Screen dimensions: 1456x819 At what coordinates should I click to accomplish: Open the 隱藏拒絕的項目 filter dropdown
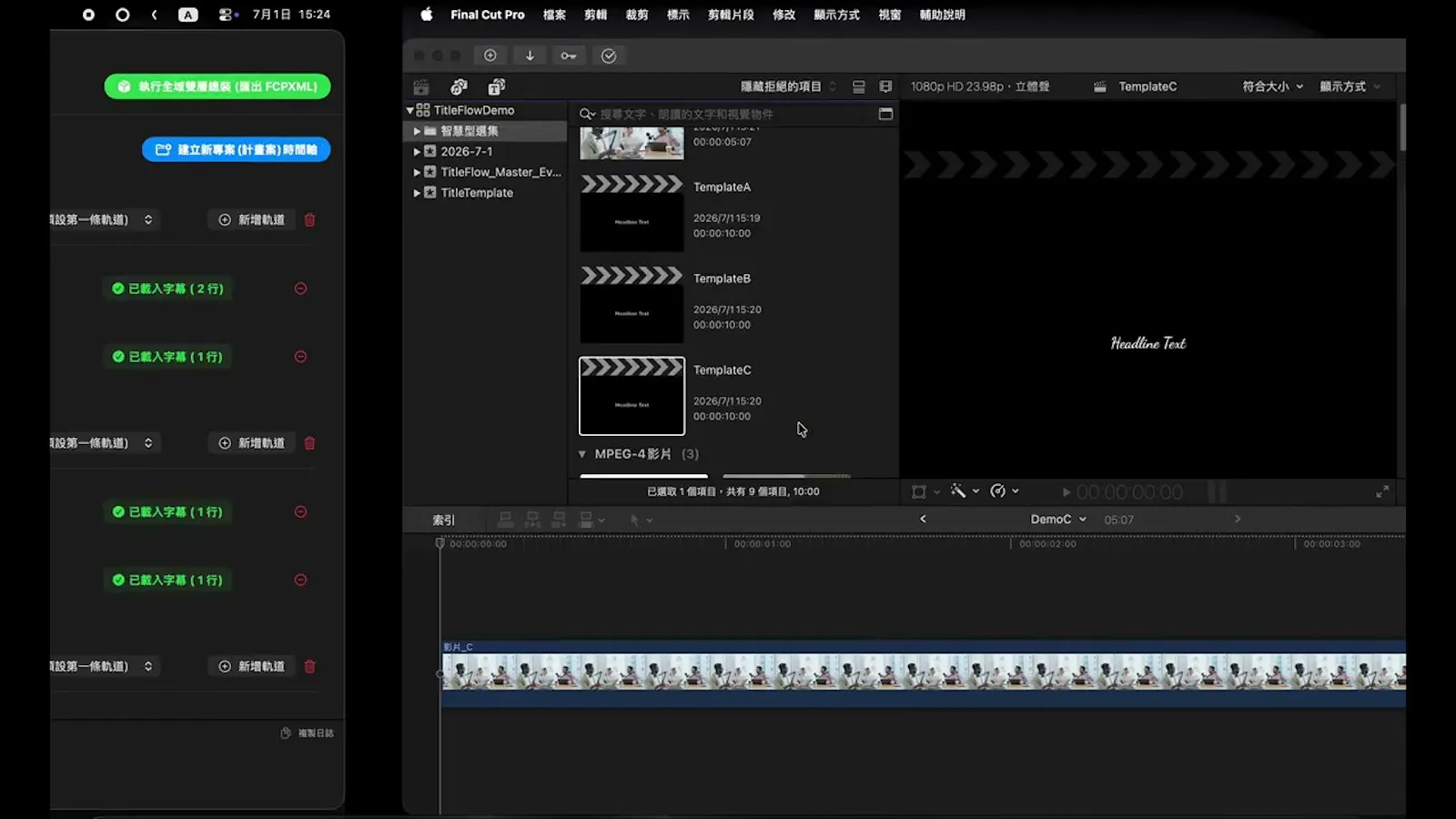click(x=788, y=86)
